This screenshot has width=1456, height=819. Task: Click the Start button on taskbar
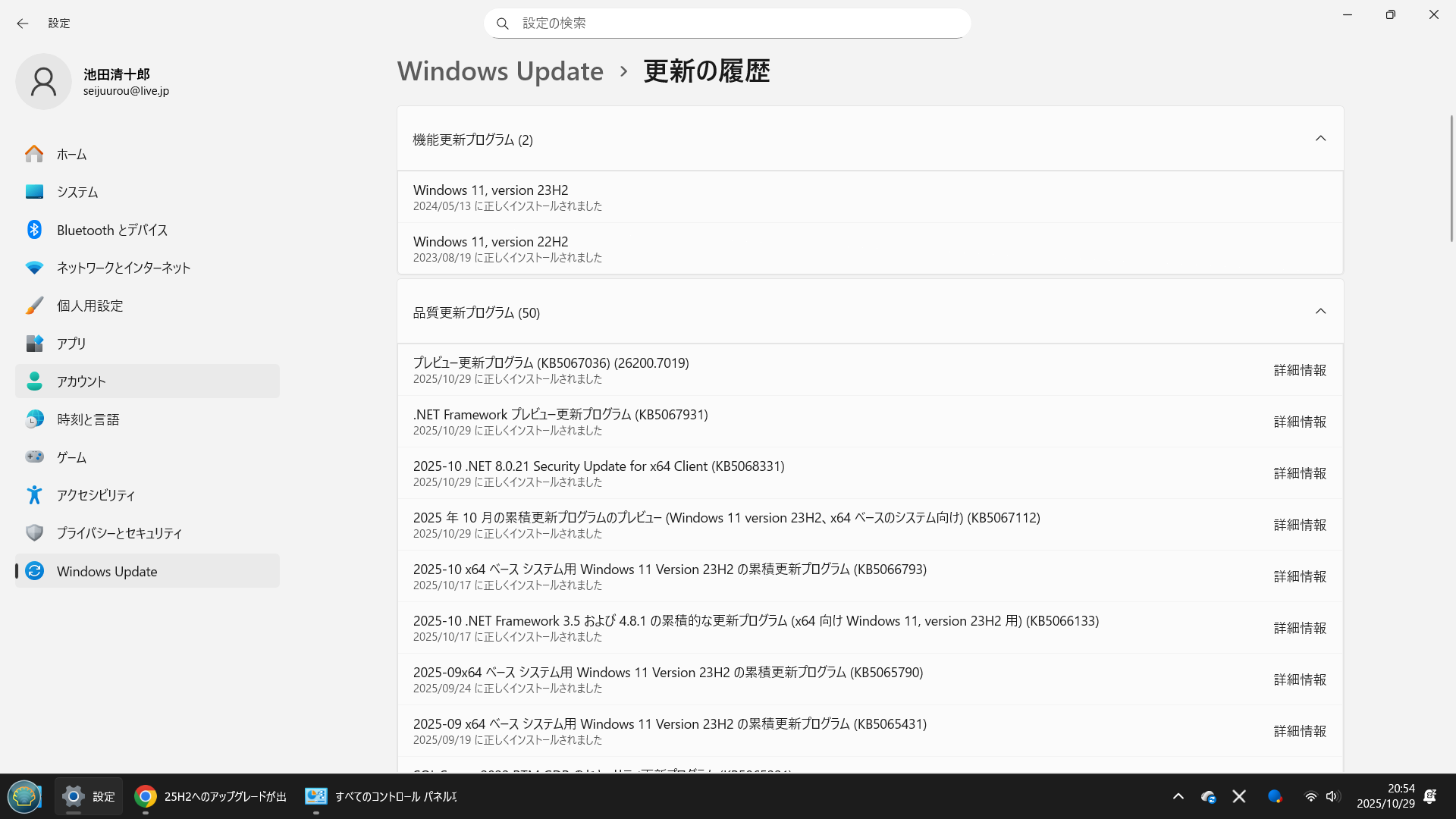tap(24, 796)
